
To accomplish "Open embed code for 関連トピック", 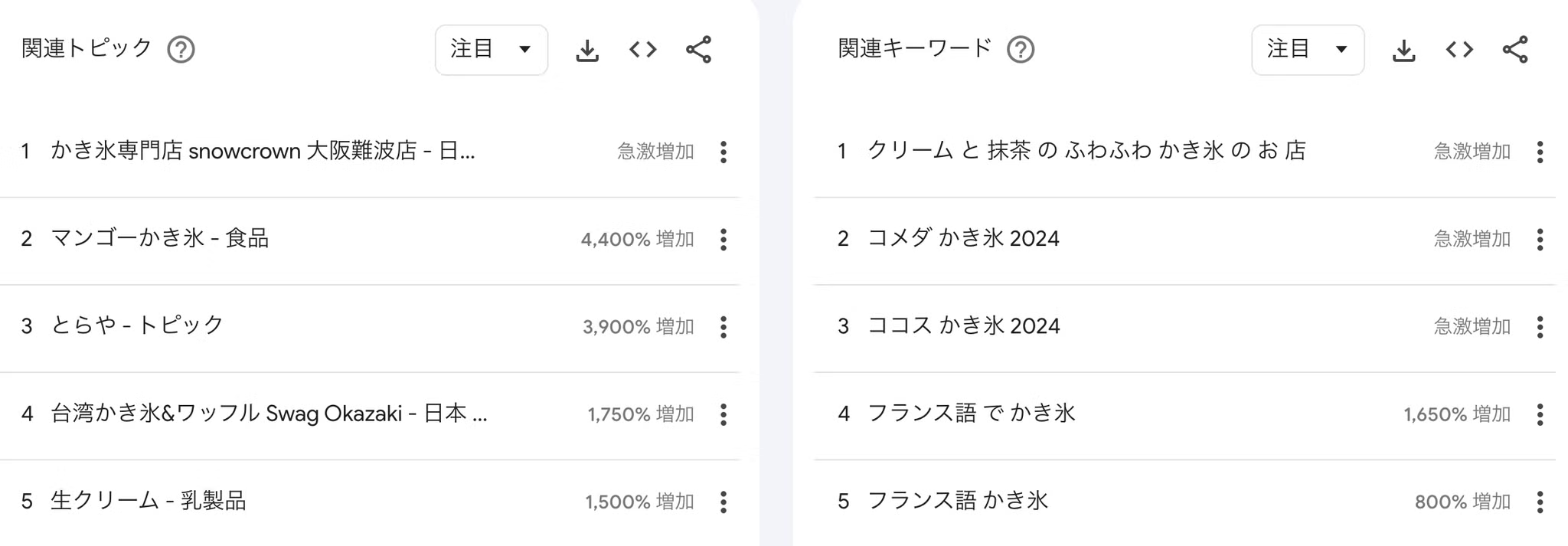I will pyautogui.click(x=643, y=50).
